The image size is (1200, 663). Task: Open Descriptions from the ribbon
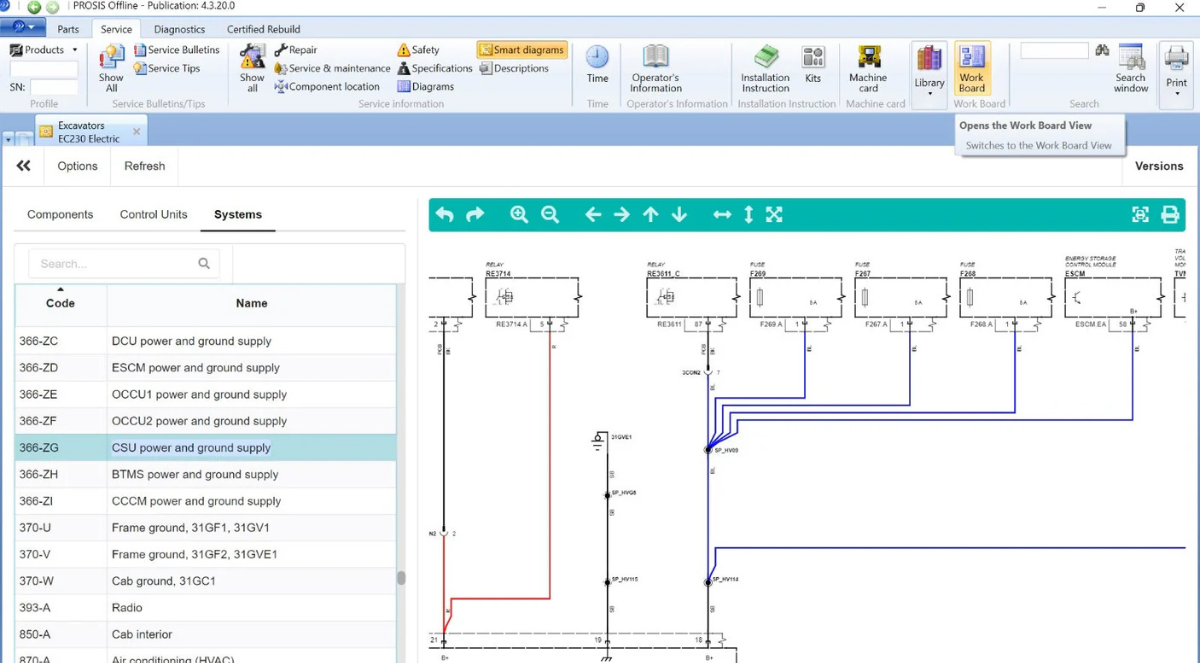[514, 68]
